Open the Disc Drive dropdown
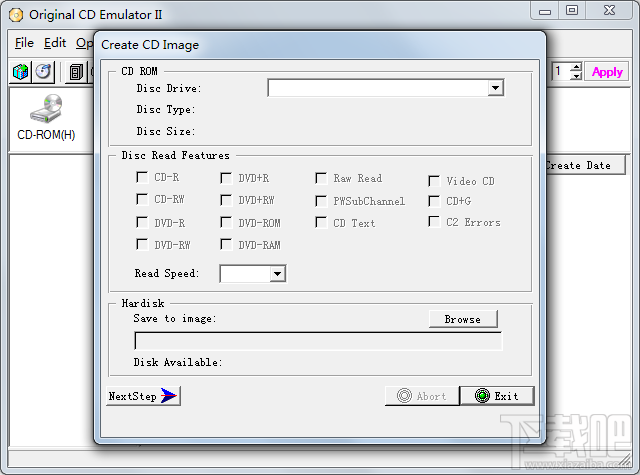 pyautogui.click(x=496, y=88)
